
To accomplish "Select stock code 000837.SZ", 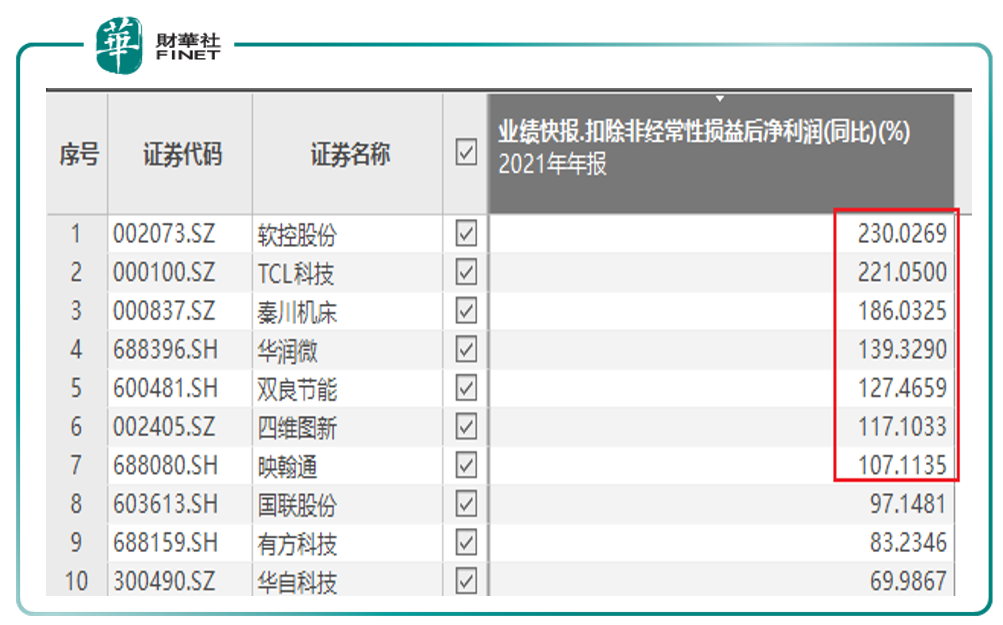I will [164, 311].
